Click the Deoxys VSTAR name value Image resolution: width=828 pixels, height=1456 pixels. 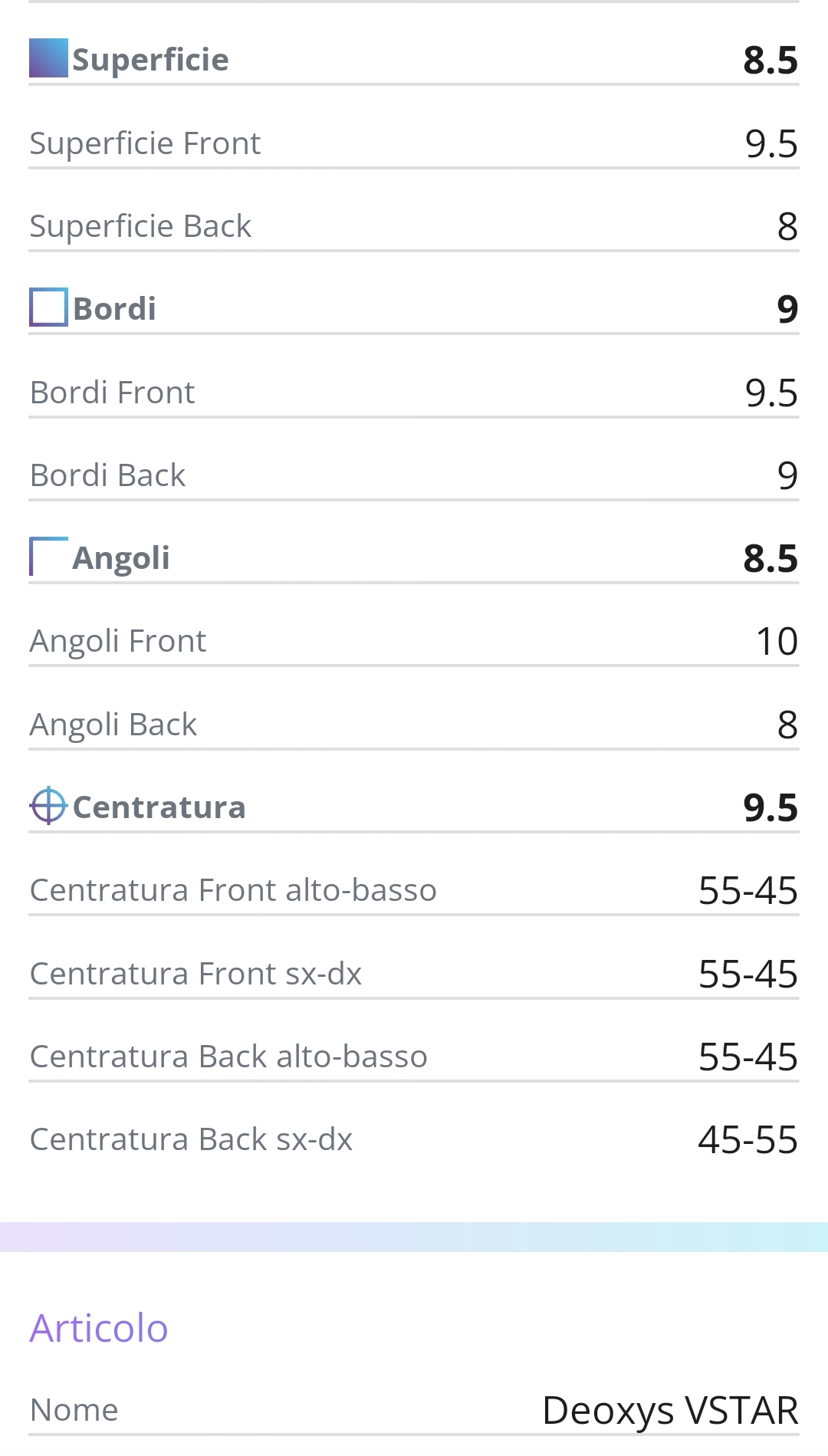click(670, 1411)
